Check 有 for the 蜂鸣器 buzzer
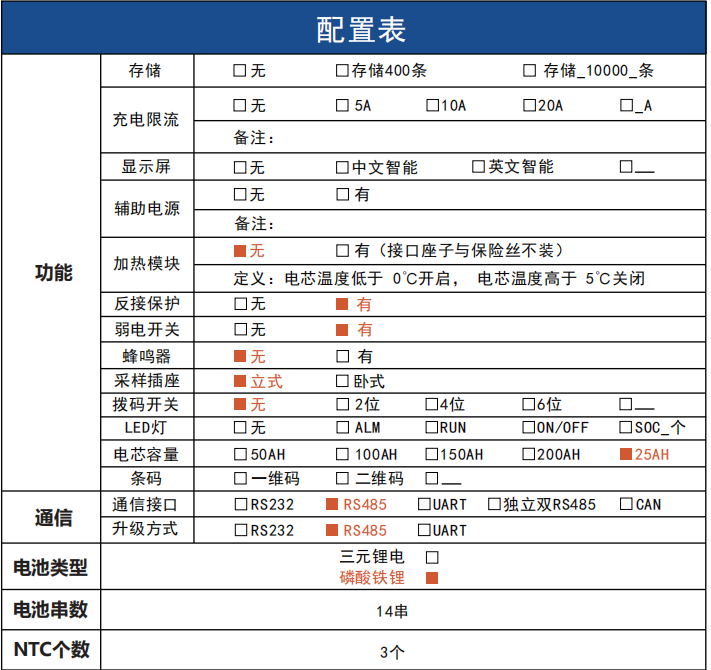711x670 pixels. pyautogui.click(x=342, y=355)
